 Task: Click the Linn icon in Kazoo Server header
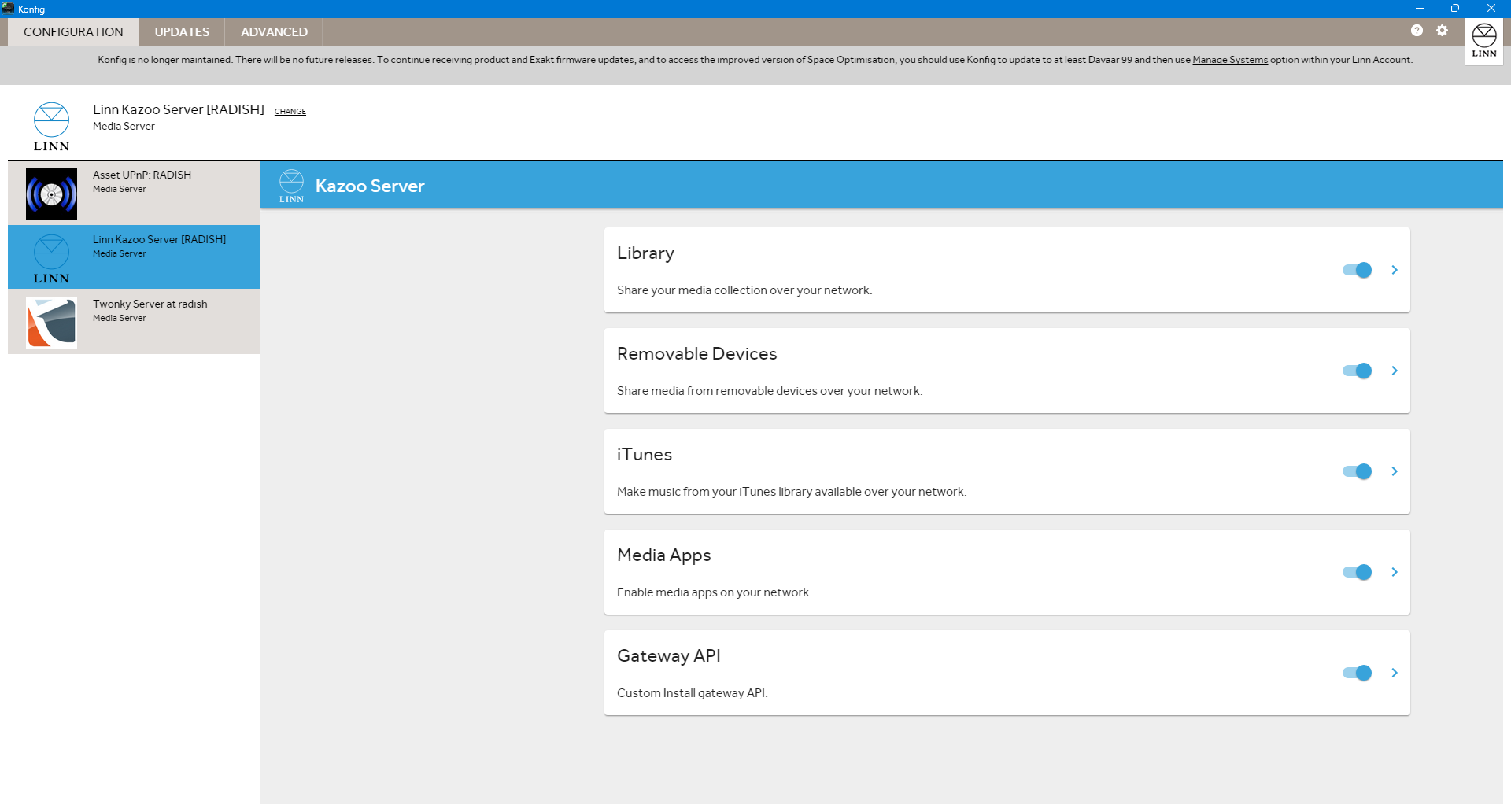291,186
